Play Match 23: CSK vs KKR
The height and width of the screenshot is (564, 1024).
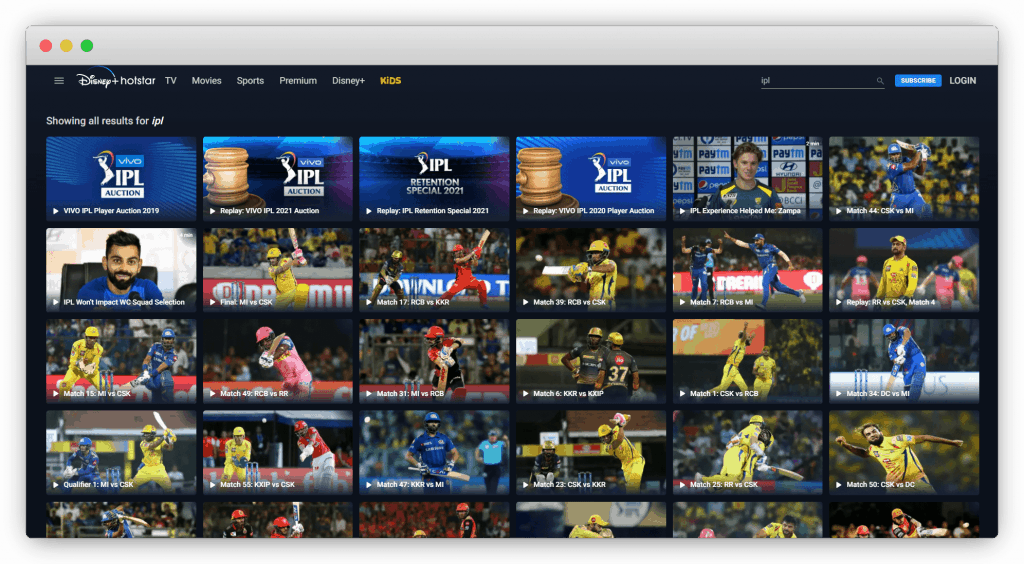(x=591, y=452)
